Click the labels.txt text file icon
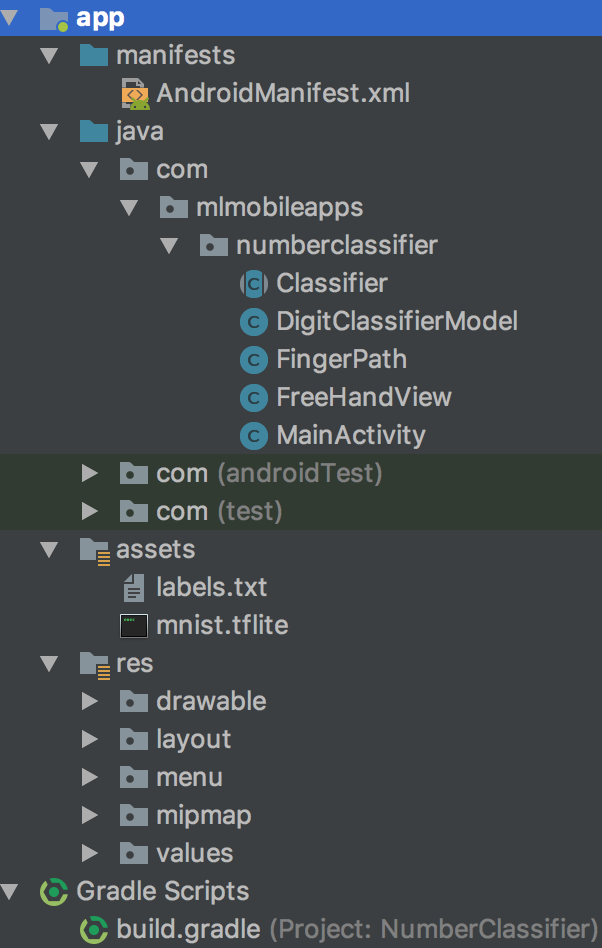The width and height of the screenshot is (602, 948). (x=134, y=588)
